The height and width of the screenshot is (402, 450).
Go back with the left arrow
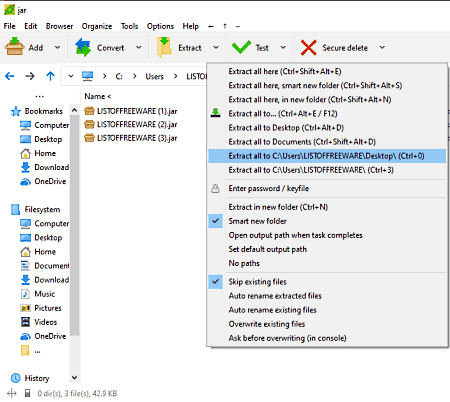click(x=10, y=76)
